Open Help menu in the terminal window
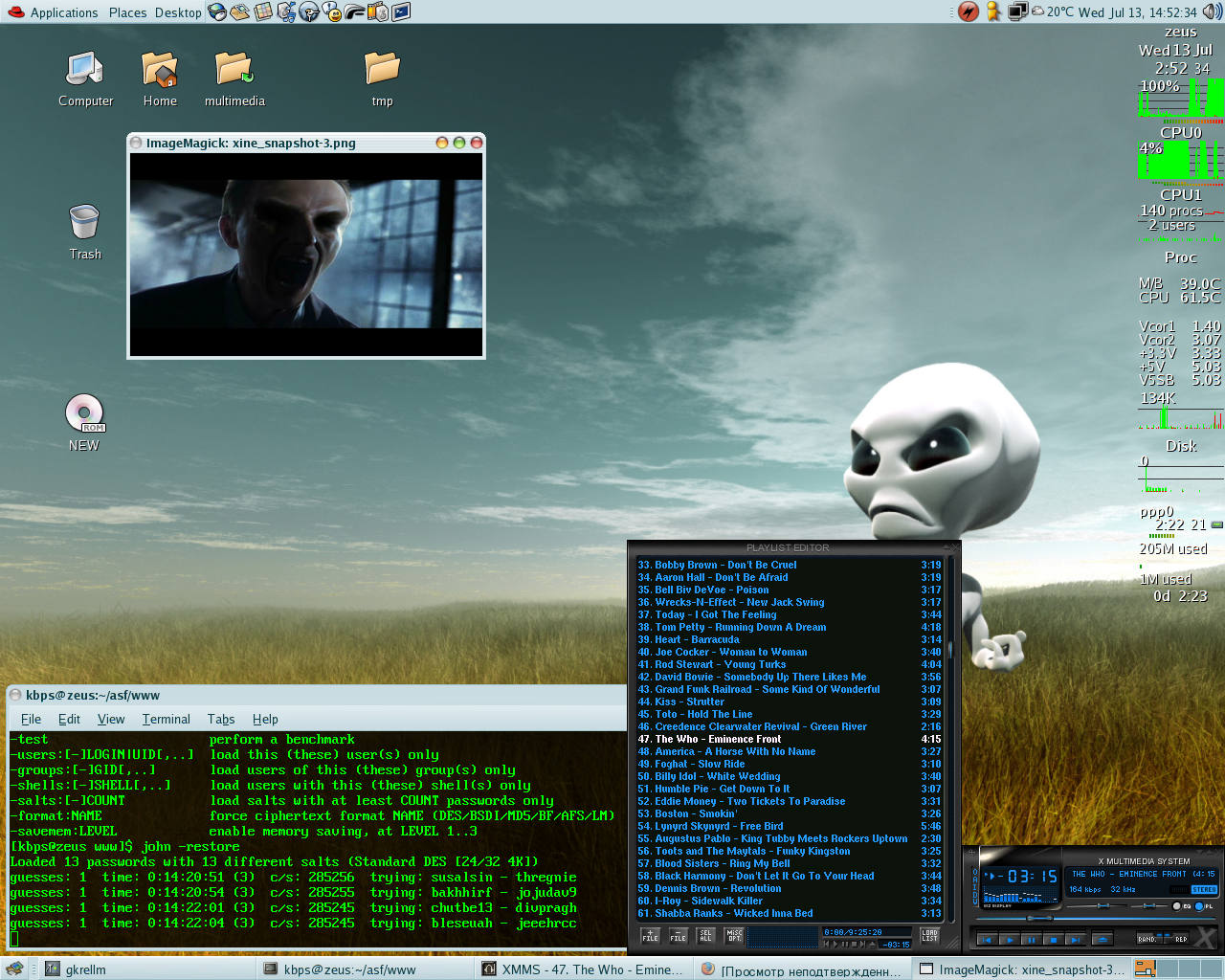This screenshot has width=1225, height=980. (x=265, y=719)
